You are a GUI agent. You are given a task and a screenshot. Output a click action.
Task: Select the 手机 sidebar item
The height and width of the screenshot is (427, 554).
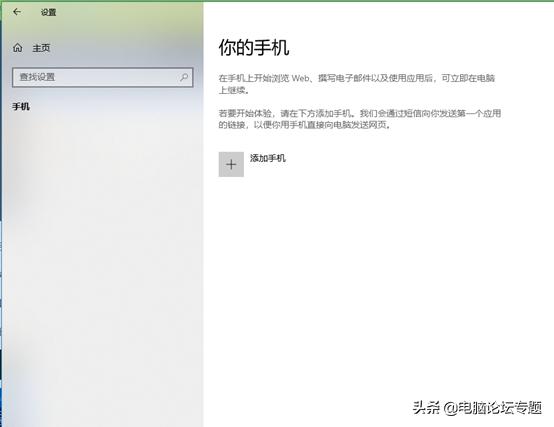tap(21, 106)
